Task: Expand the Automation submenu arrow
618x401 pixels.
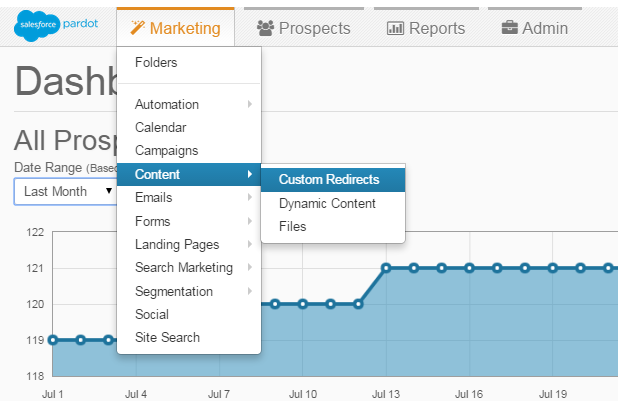Action: tap(250, 104)
